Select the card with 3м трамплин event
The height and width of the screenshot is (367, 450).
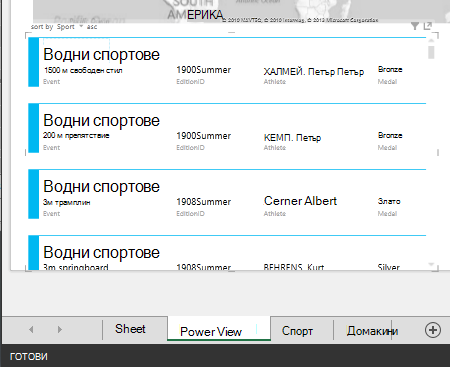click(x=227, y=194)
